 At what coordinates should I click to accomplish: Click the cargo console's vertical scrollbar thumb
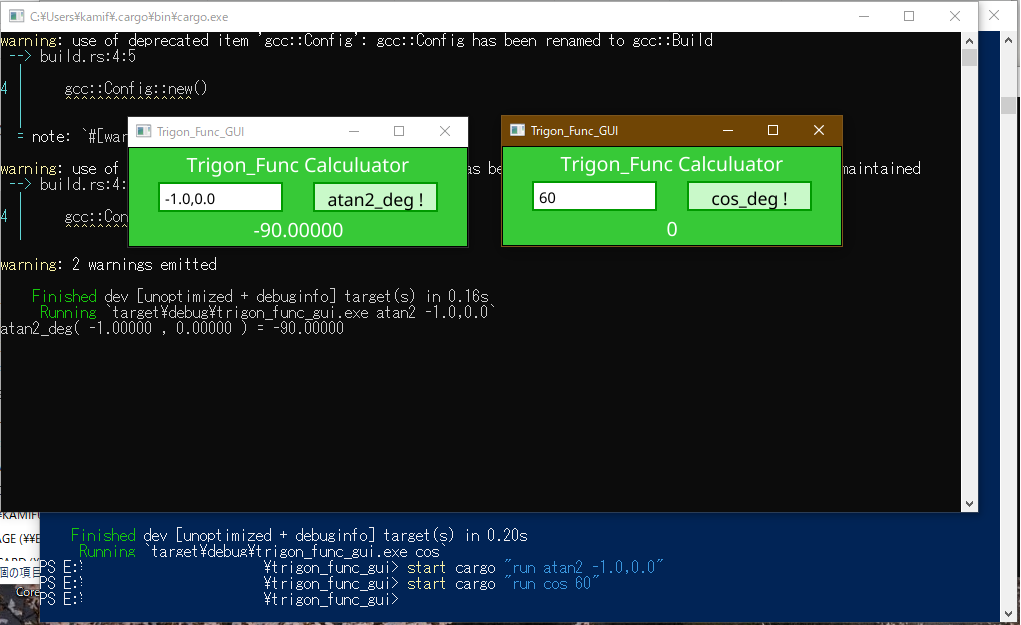(x=969, y=58)
